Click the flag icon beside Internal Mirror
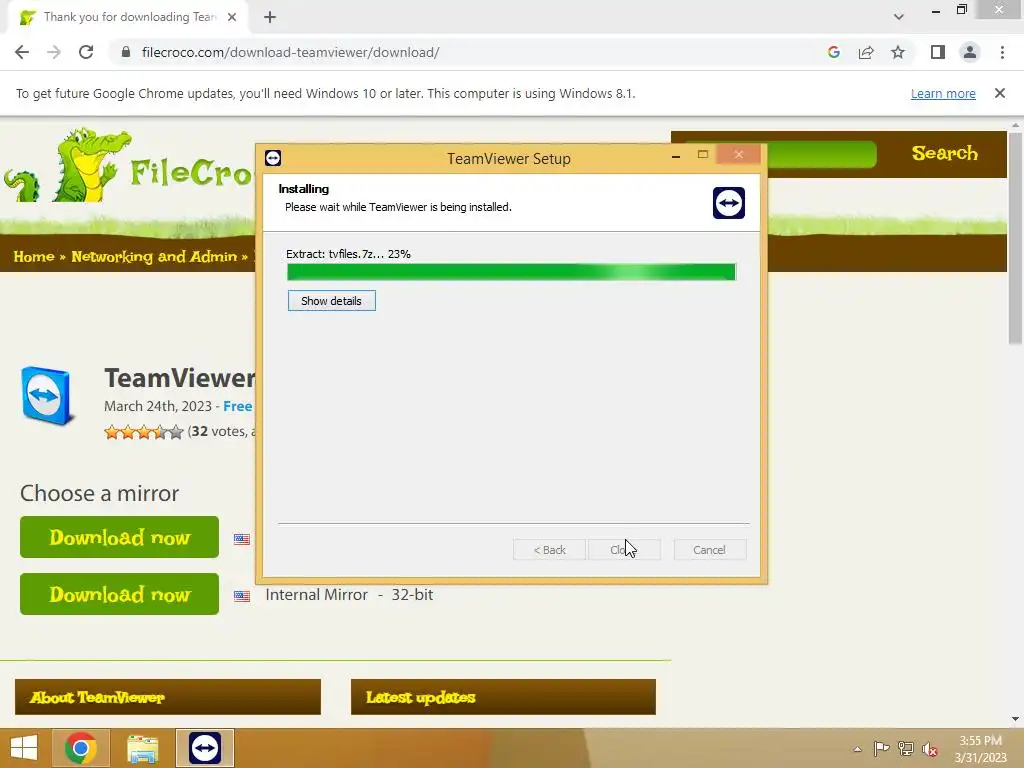Screen dimensions: 1024x768 (242, 596)
